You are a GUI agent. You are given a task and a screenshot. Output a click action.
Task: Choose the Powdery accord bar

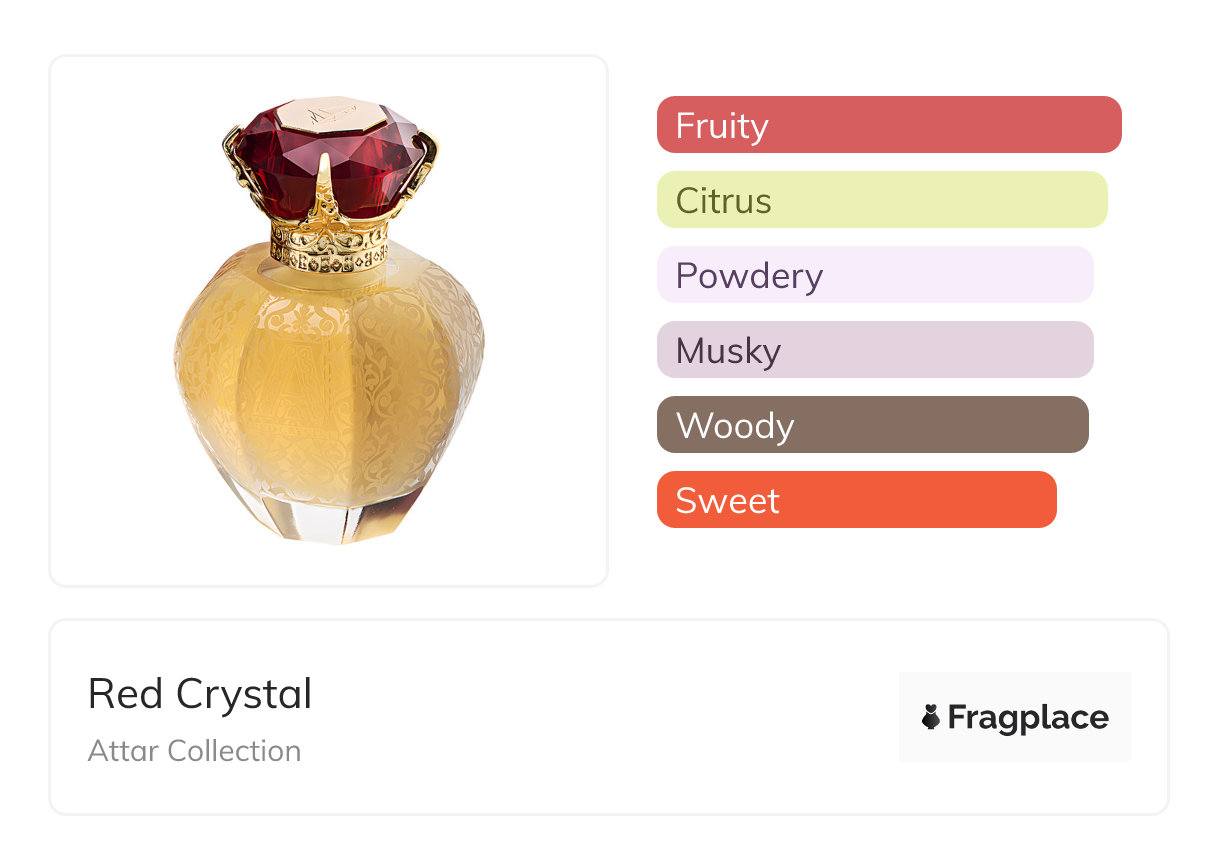(x=875, y=275)
